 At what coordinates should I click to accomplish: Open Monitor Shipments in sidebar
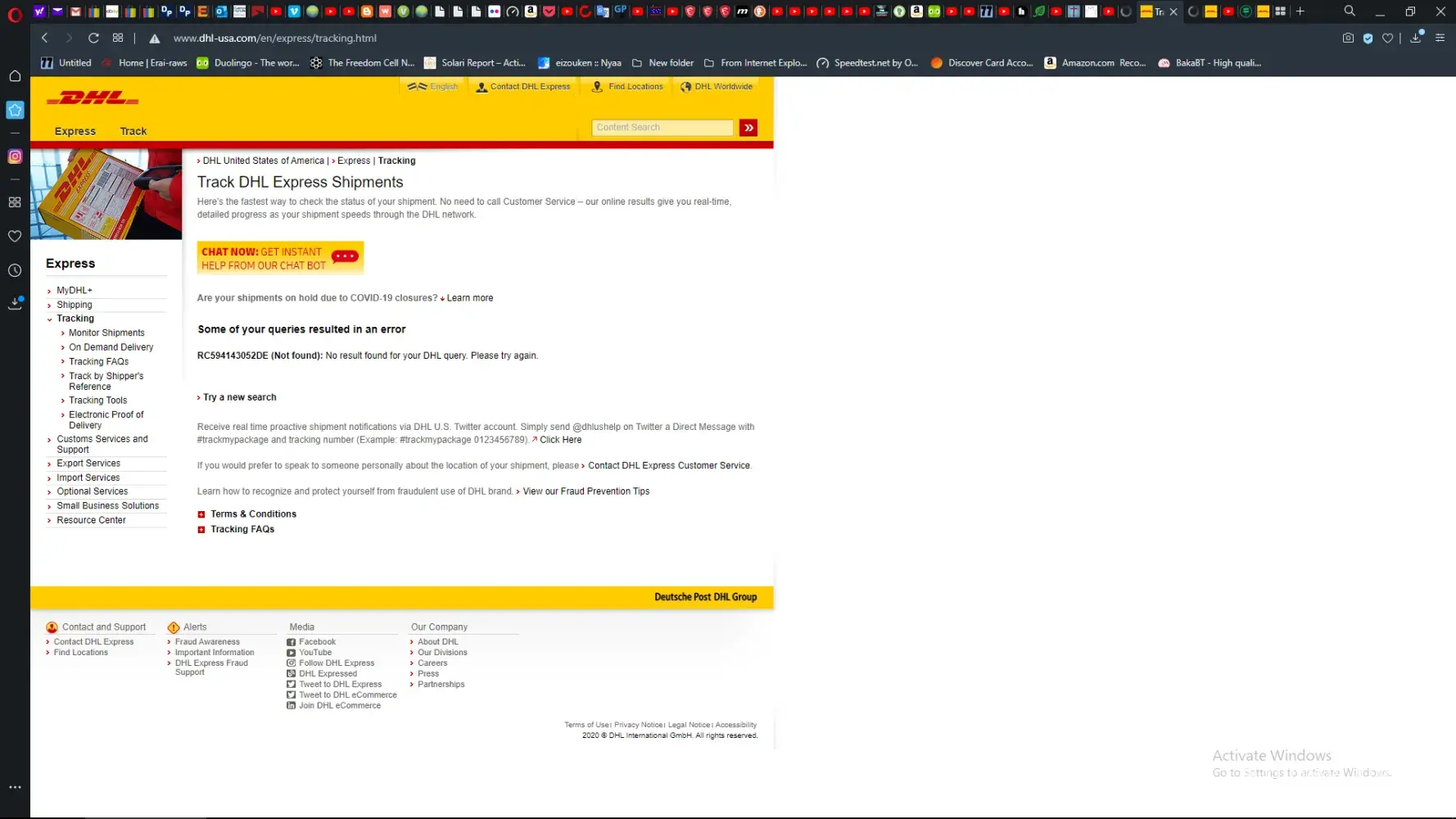click(x=106, y=333)
